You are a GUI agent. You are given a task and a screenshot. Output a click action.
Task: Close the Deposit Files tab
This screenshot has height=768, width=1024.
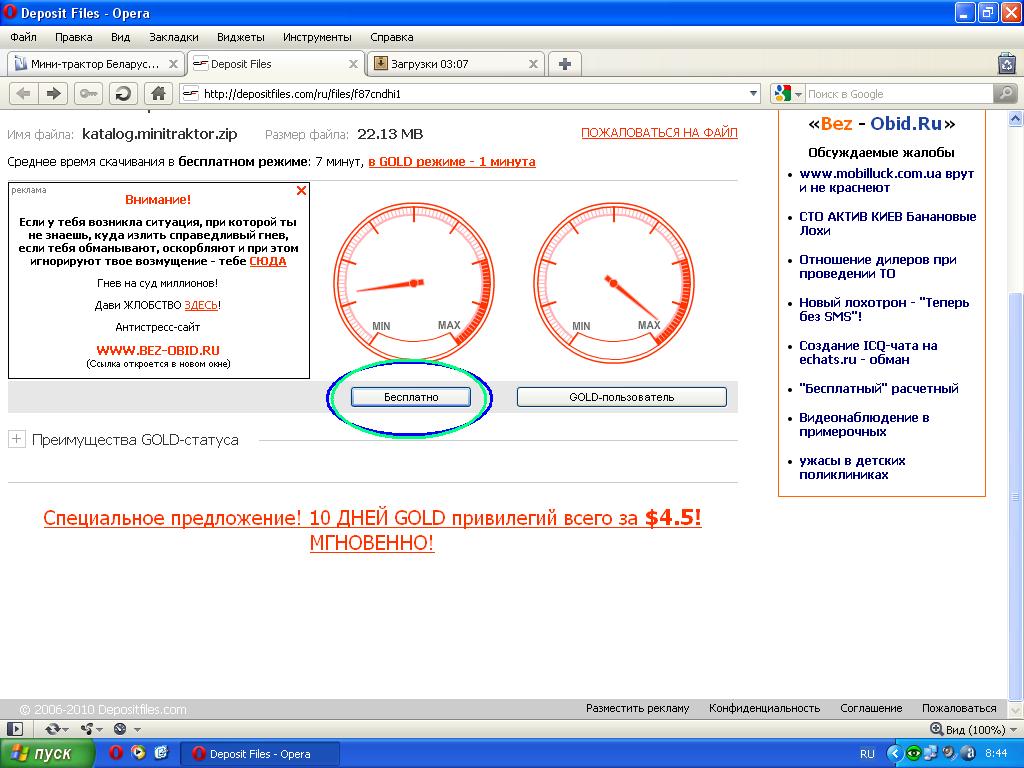pyautogui.click(x=353, y=64)
